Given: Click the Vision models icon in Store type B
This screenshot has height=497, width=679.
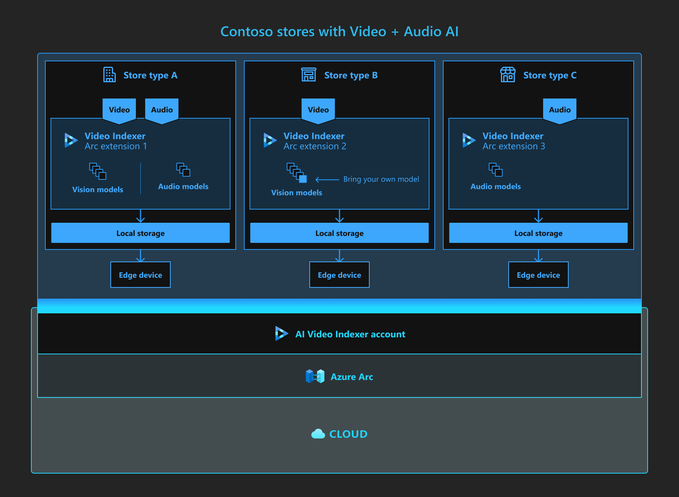Looking at the screenshot, I should (297, 173).
